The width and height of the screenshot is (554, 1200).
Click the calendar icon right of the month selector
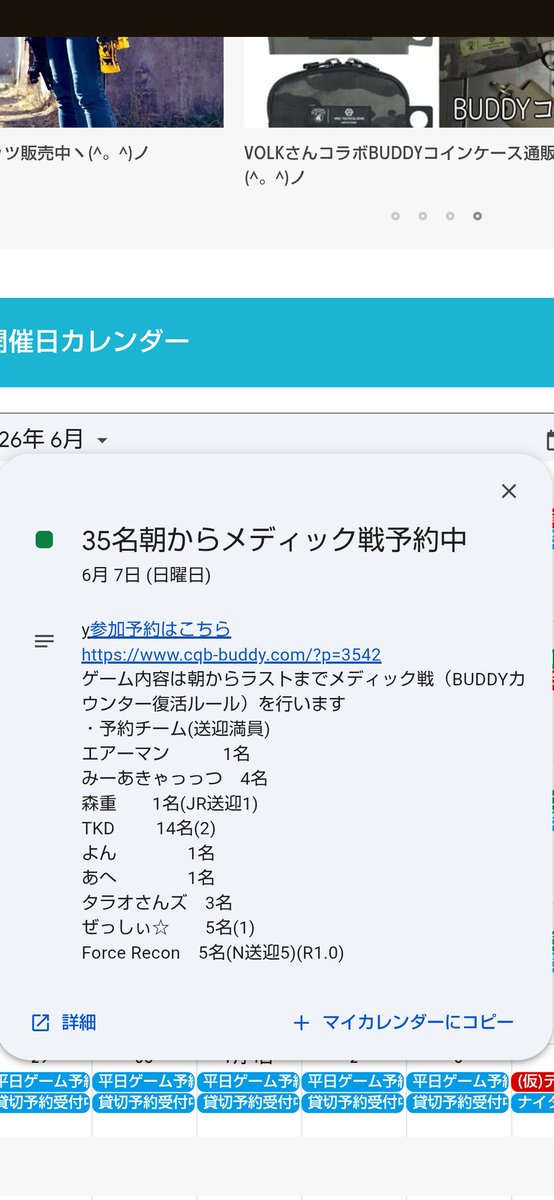click(x=550, y=440)
